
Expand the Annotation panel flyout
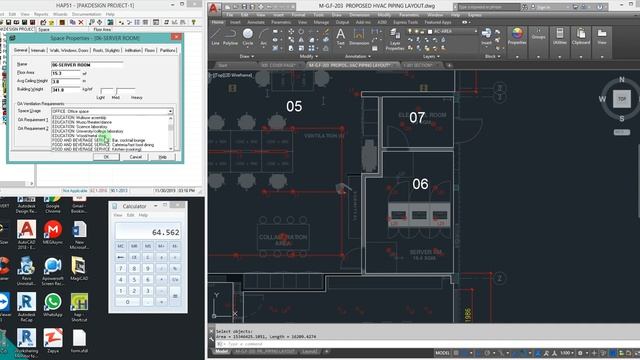pyautogui.click(x=358, y=56)
